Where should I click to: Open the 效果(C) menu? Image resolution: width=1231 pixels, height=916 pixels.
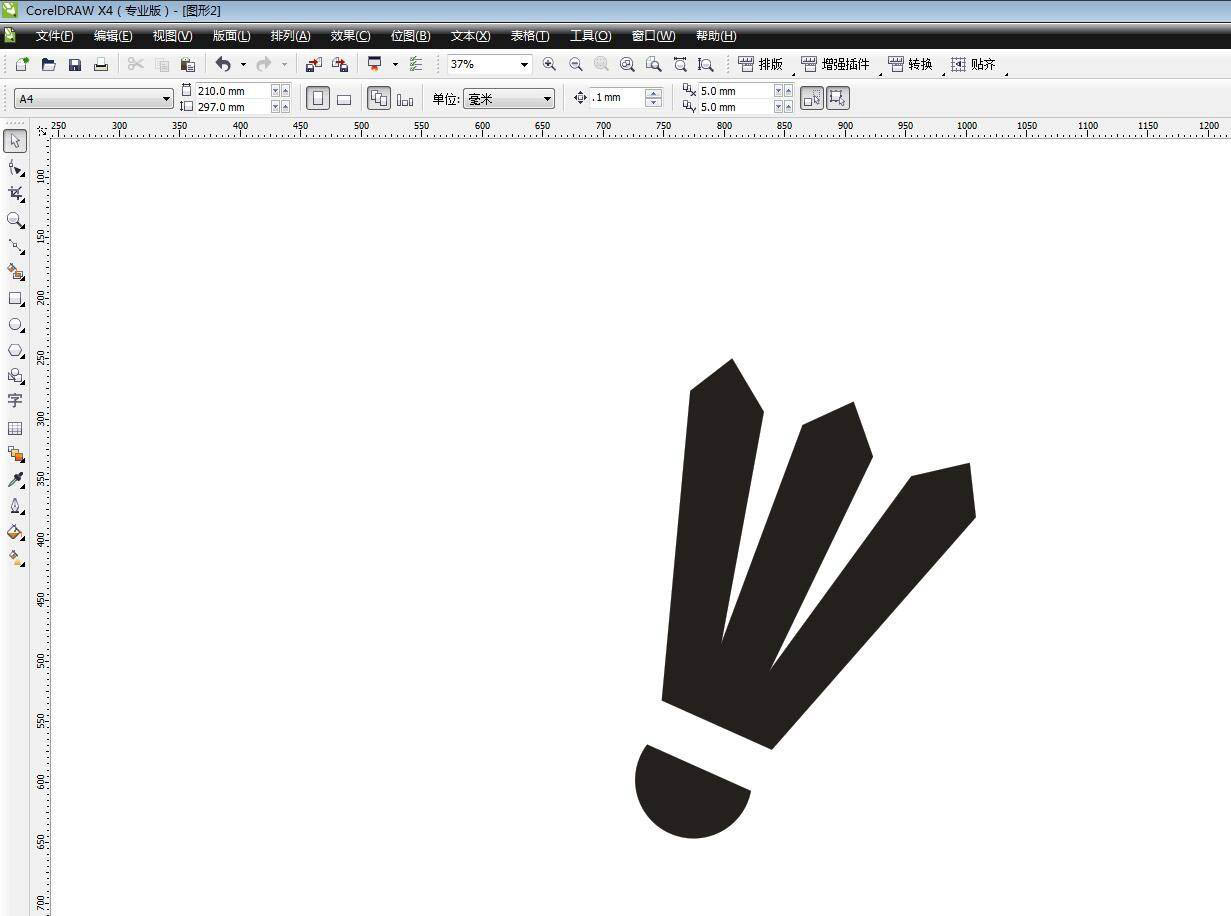(350, 36)
